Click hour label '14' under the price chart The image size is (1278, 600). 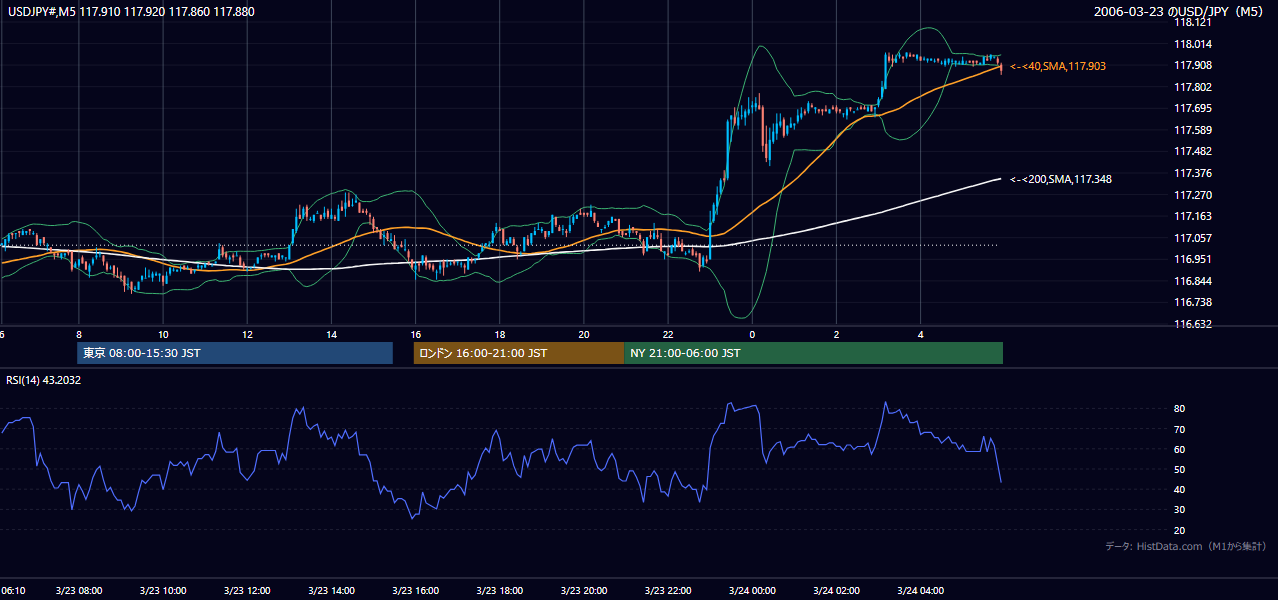click(x=331, y=335)
